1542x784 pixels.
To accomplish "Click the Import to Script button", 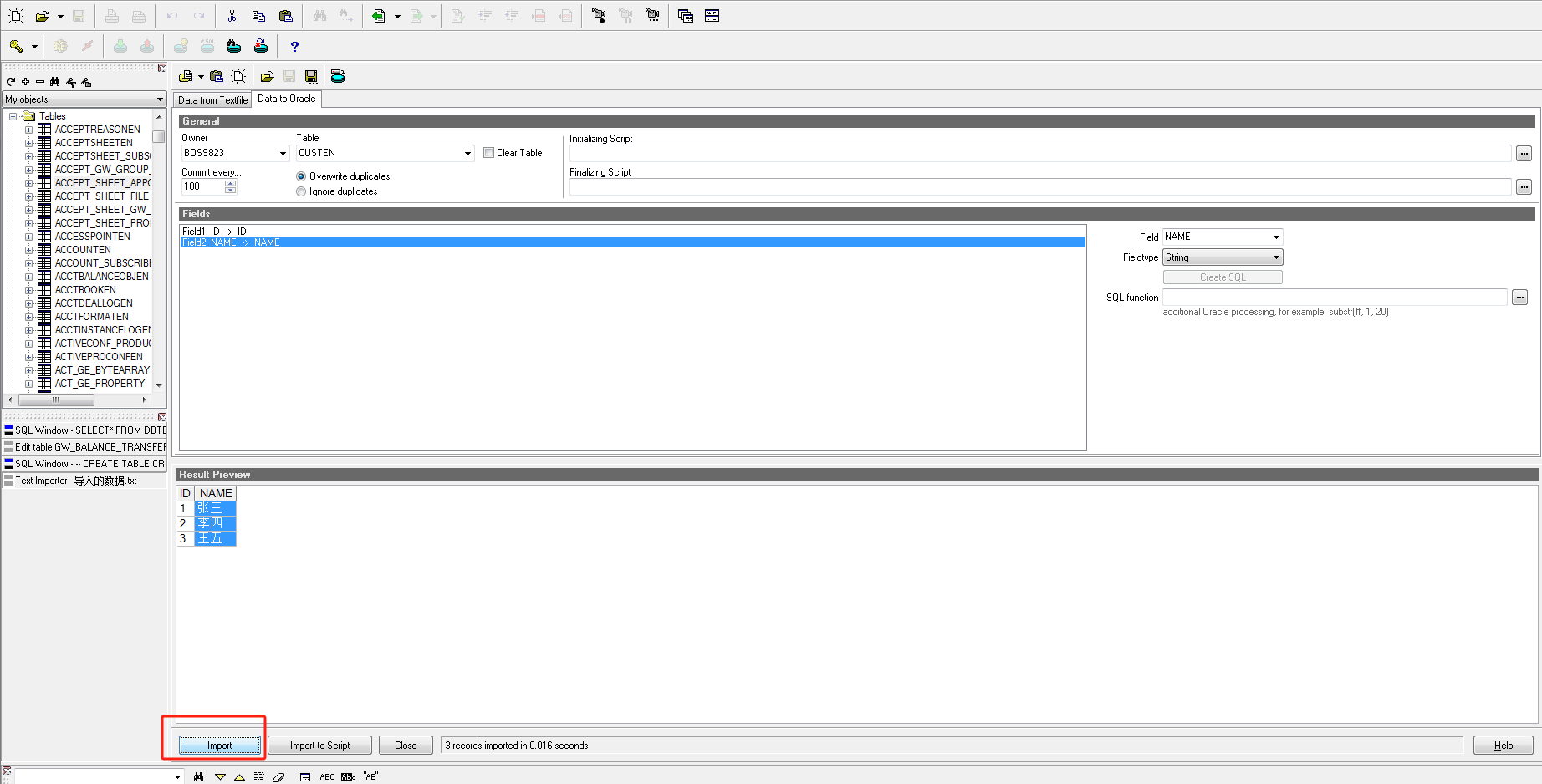I will pyautogui.click(x=320, y=746).
